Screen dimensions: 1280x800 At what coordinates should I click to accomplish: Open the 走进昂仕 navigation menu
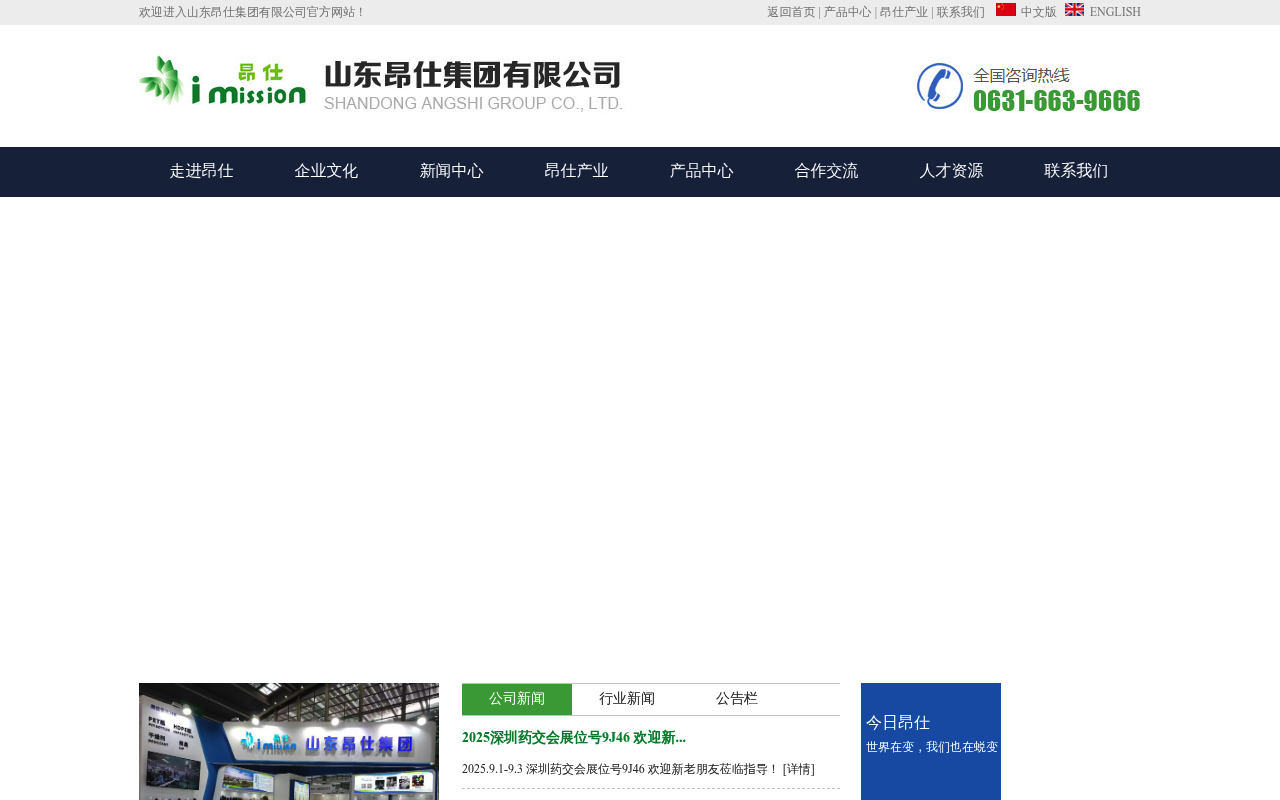tap(201, 171)
